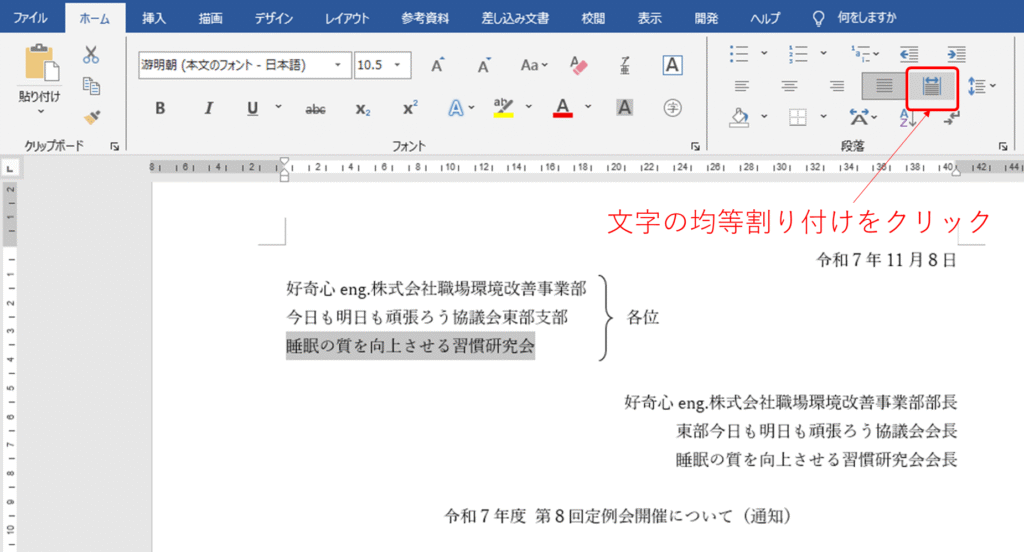This screenshot has height=552, width=1024.
Task: Toggle Bold formatting
Action: [160, 108]
